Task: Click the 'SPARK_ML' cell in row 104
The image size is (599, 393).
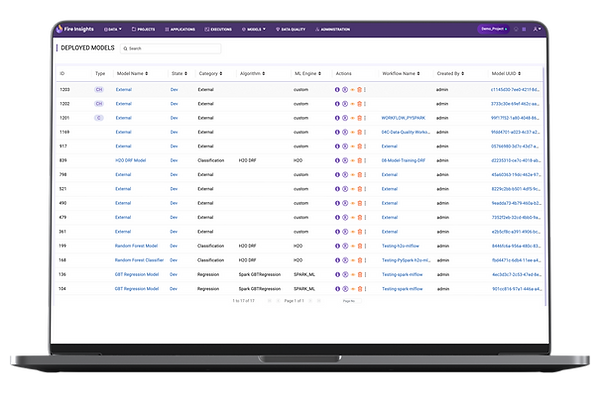Action: (x=304, y=289)
